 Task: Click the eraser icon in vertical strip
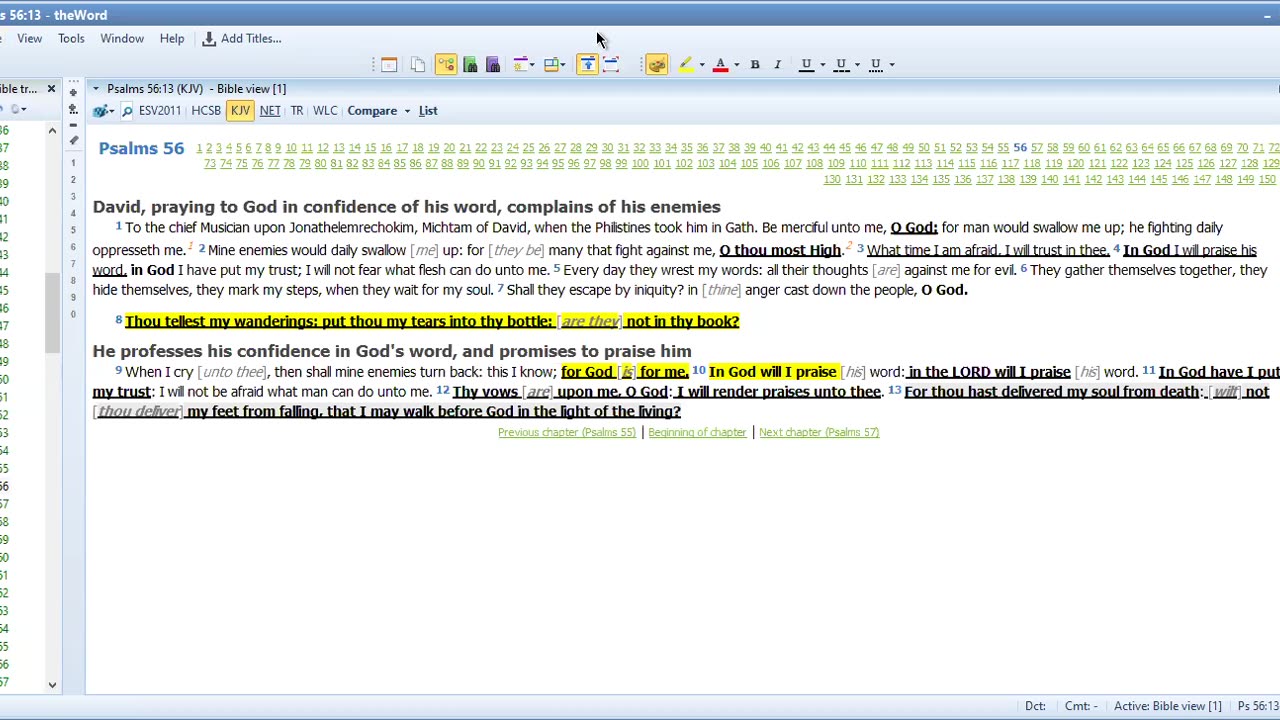[x=73, y=140]
